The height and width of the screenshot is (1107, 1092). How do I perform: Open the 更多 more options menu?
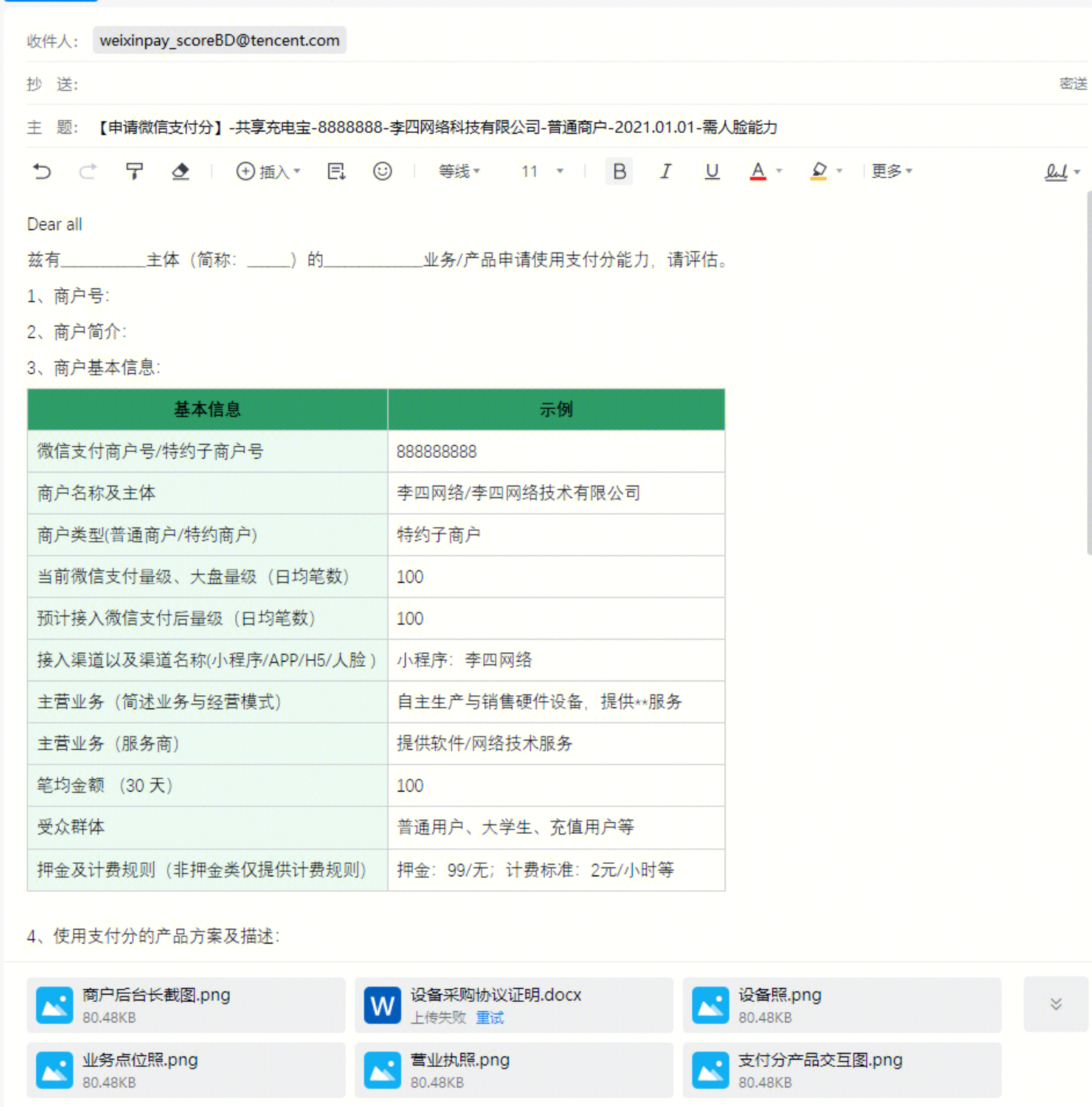click(892, 172)
